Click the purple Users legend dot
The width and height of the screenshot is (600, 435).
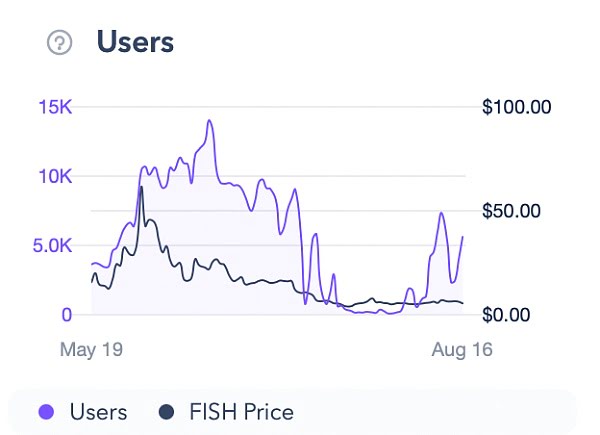pos(44,411)
